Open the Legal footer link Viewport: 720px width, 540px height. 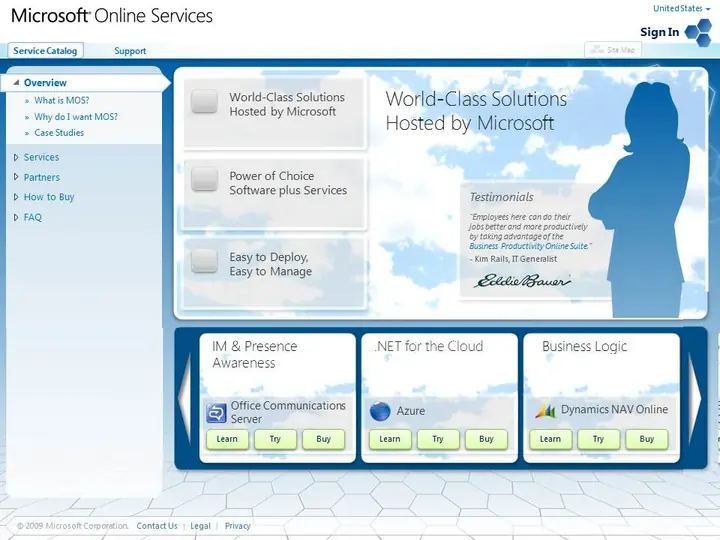[x=200, y=526]
